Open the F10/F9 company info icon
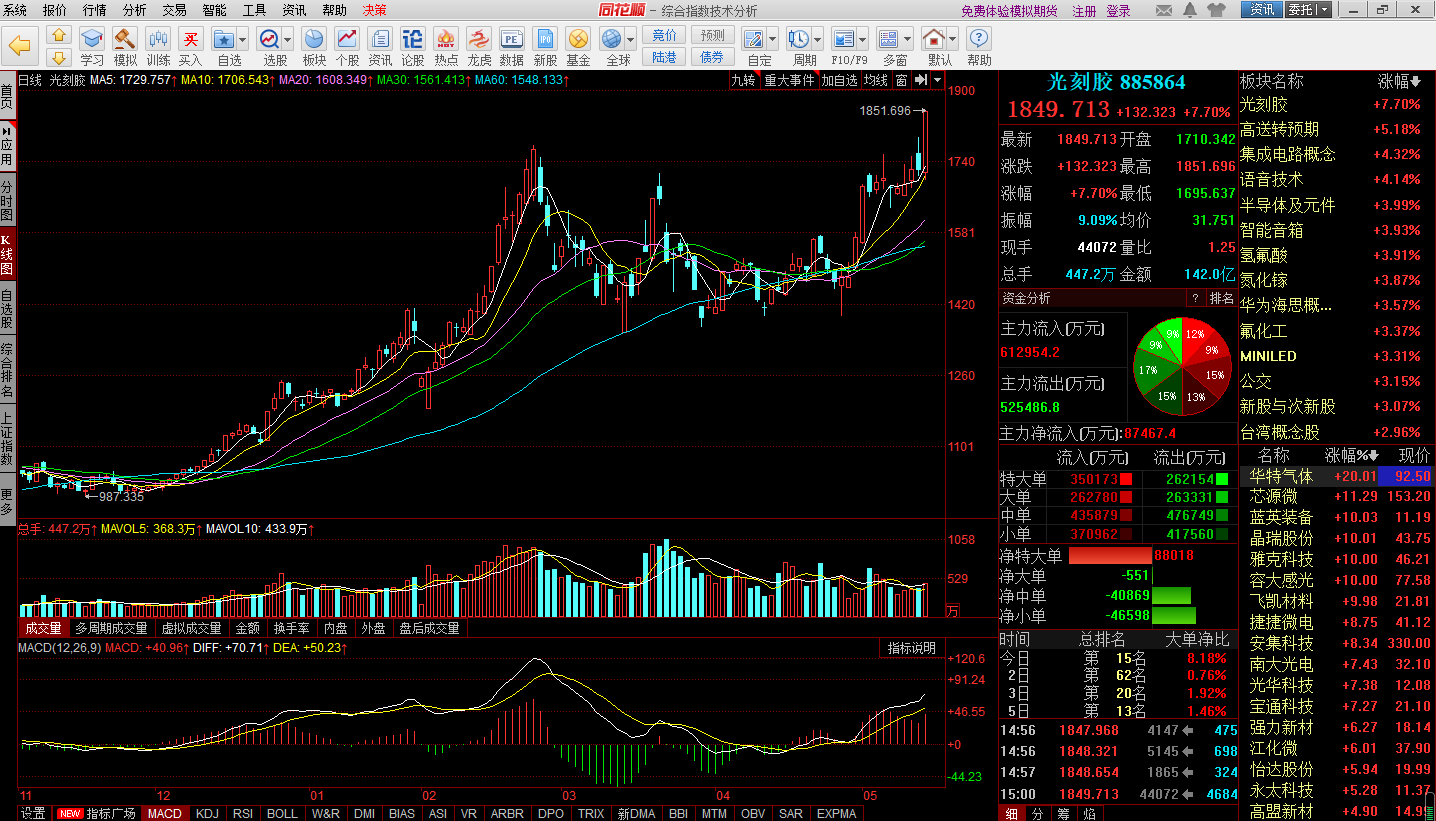The image size is (1436, 821). (843, 39)
